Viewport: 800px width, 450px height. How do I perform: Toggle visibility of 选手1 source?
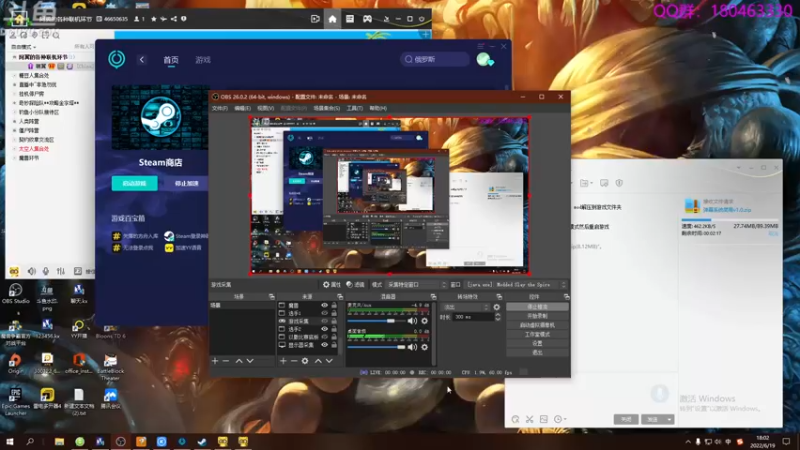pos(324,313)
